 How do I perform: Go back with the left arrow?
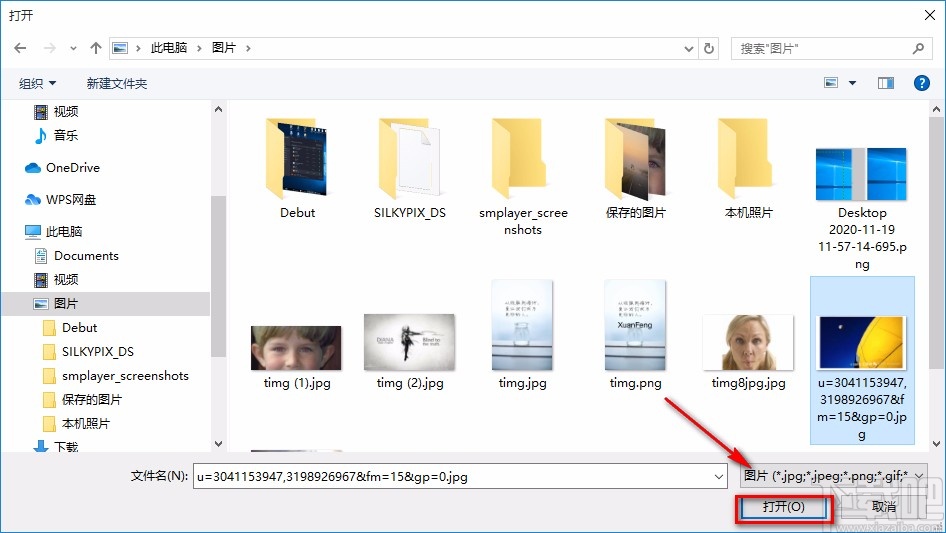point(20,48)
